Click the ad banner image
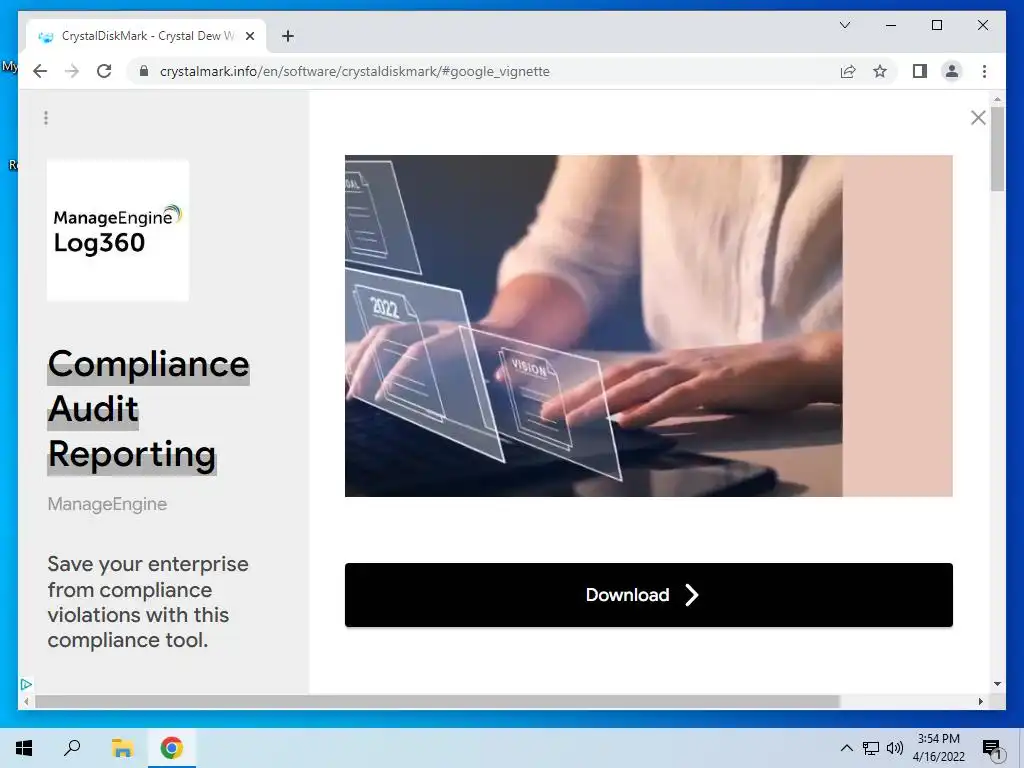 [x=648, y=326]
